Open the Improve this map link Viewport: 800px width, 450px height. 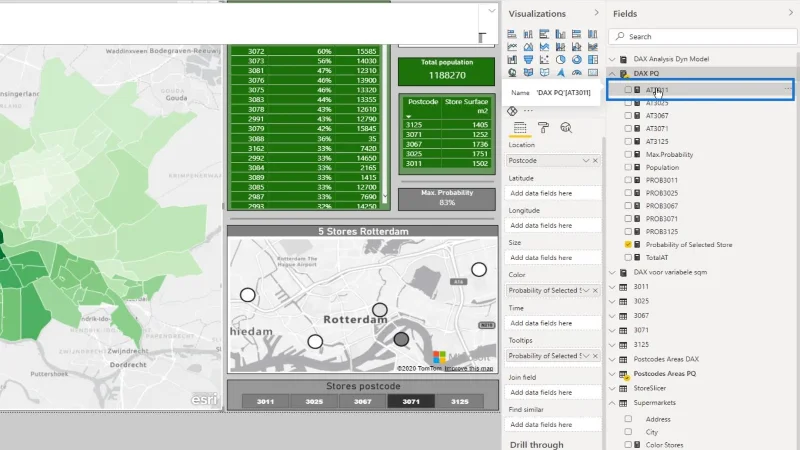pyautogui.click(x=468, y=368)
